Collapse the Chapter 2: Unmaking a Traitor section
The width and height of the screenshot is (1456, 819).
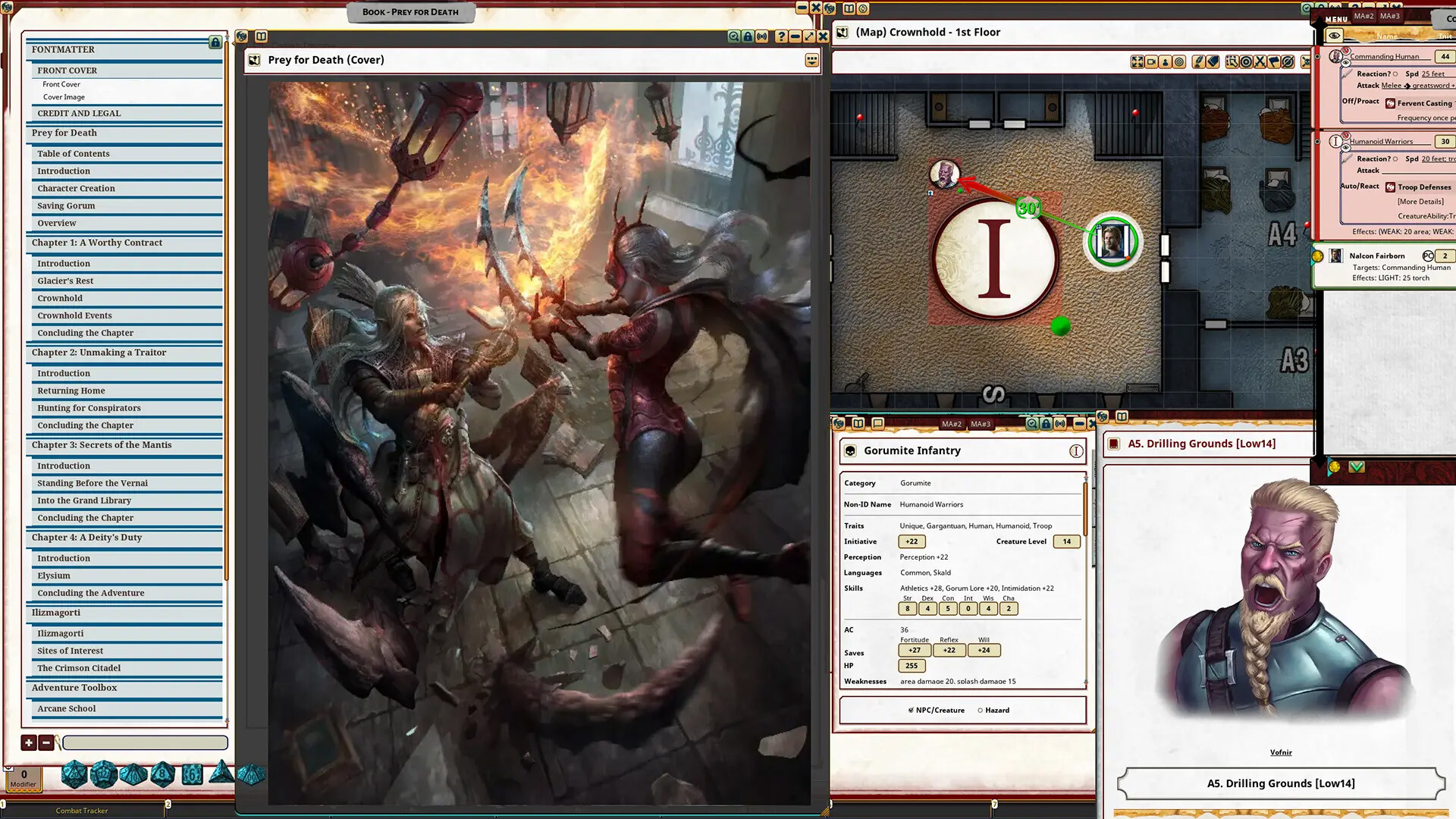[99, 353]
